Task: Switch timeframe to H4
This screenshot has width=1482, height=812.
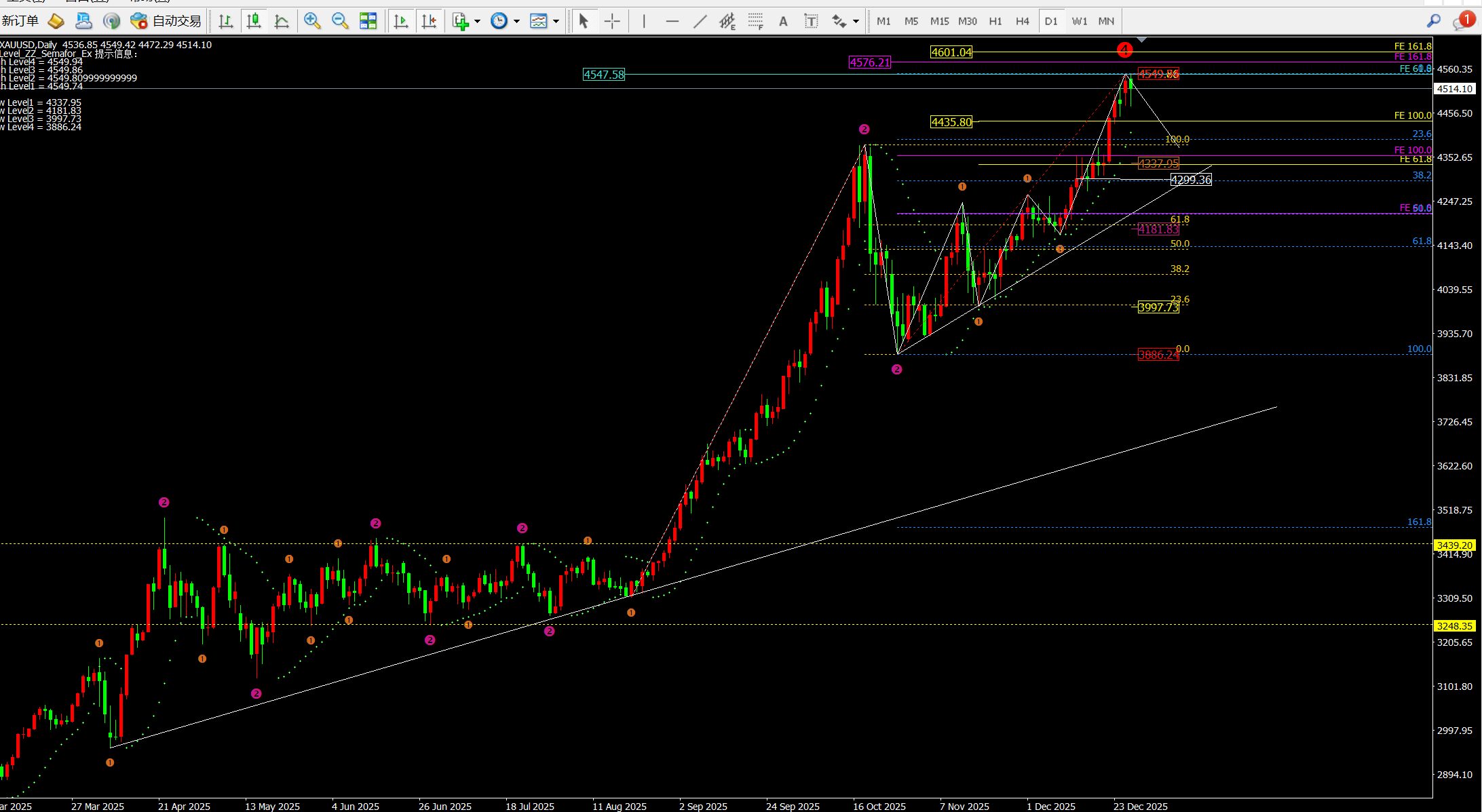Action: click(1023, 21)
